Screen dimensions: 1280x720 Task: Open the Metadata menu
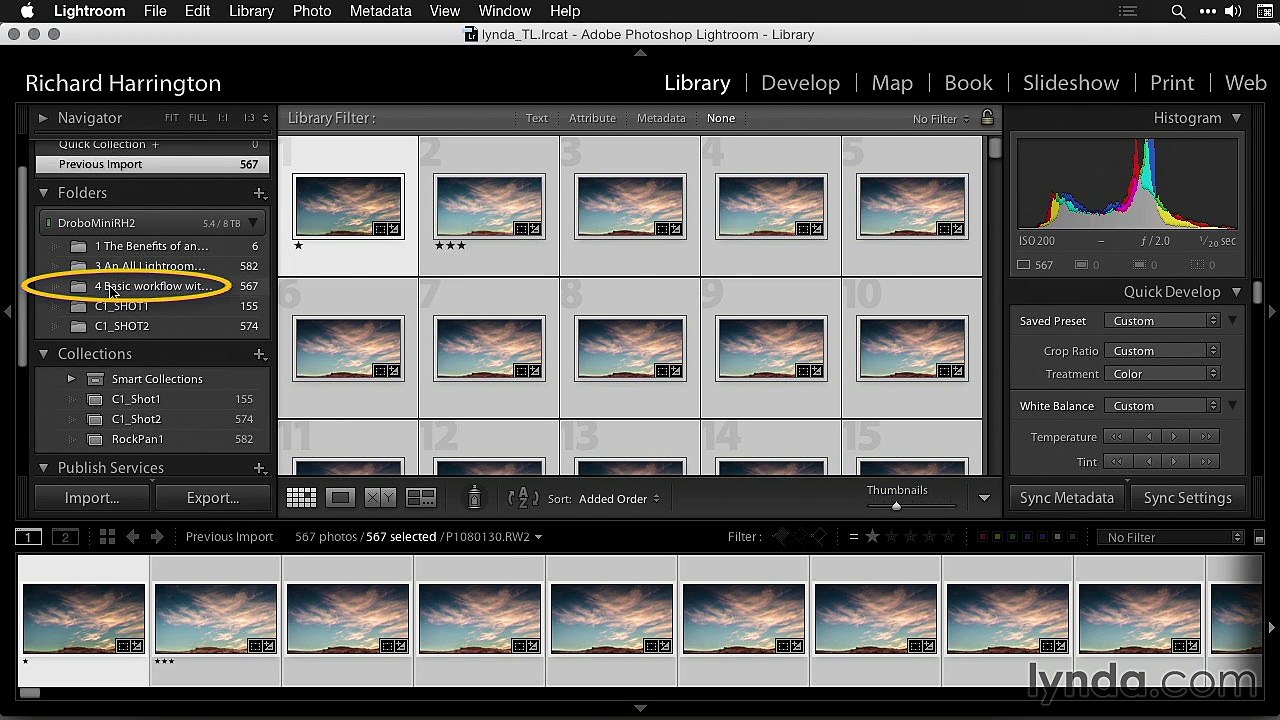(380, 11)
